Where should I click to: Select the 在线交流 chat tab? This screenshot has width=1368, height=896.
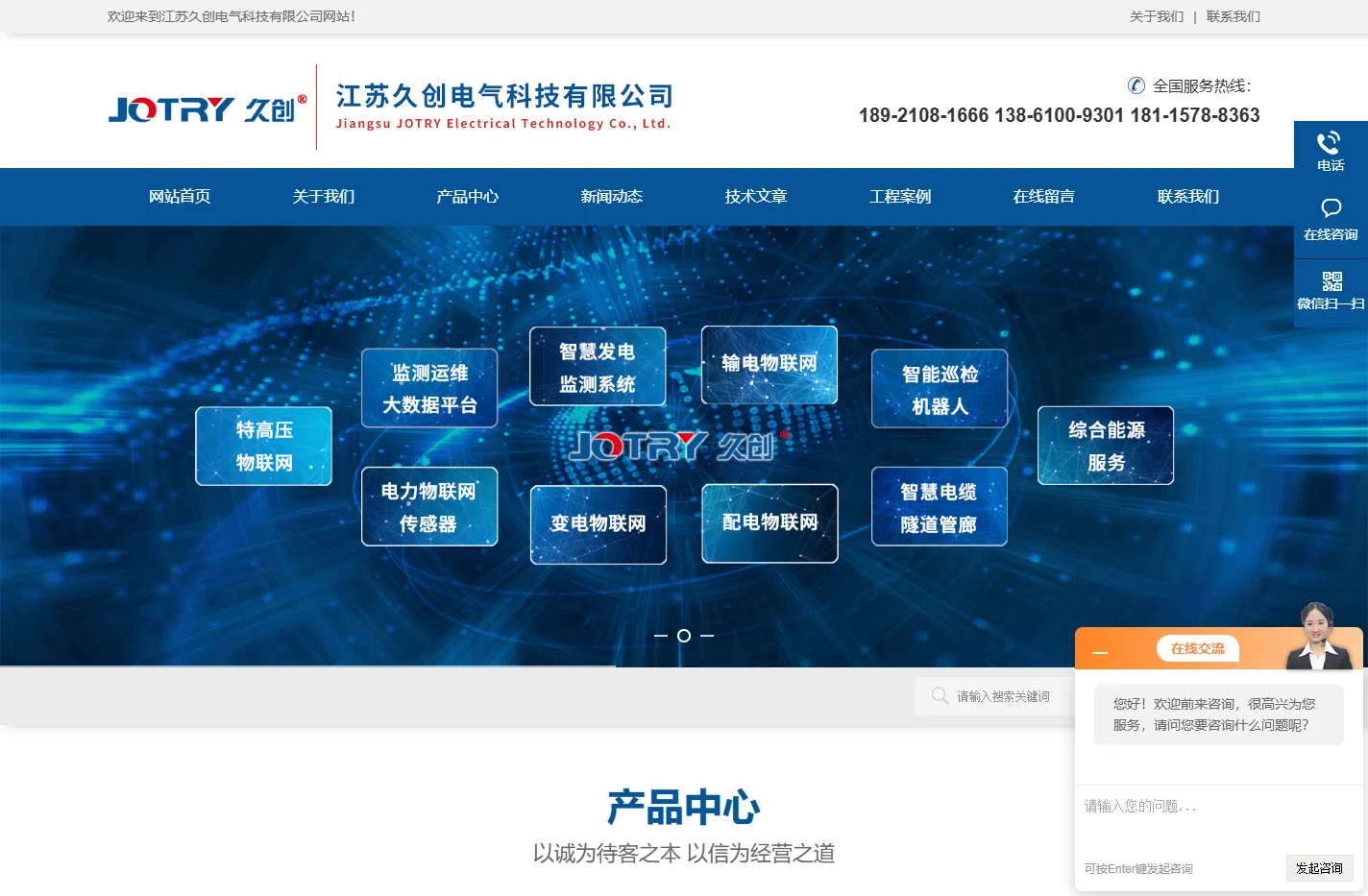pos(1198,649)
